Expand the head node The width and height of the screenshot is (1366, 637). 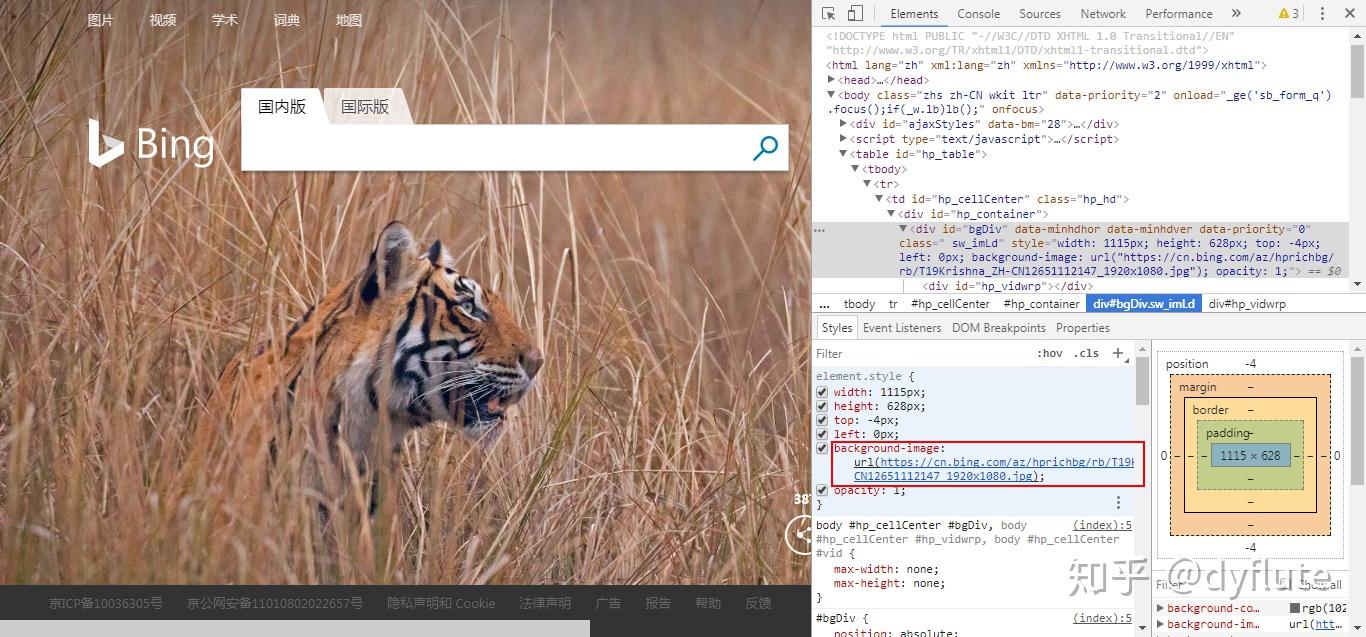(x=831, y=80)
